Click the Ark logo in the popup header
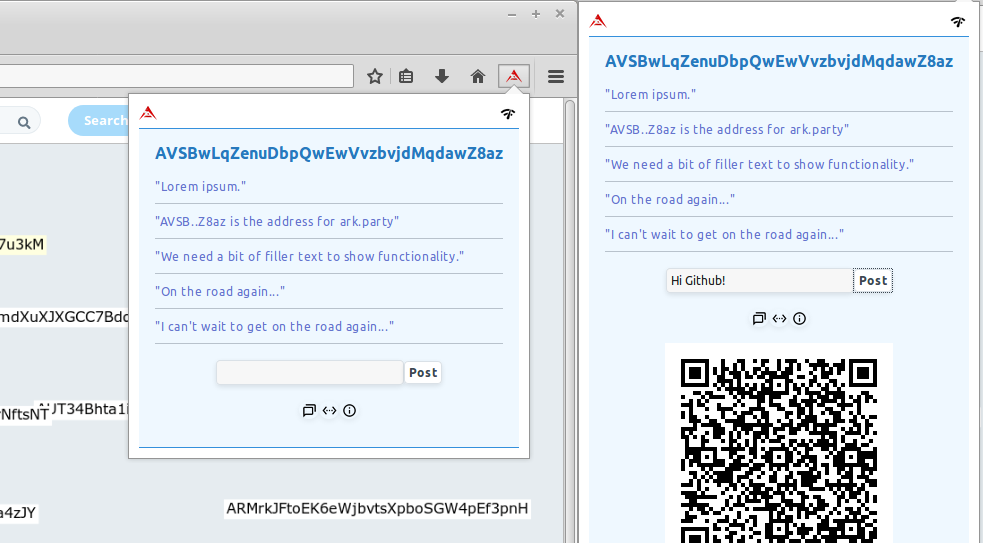The height and width of the screenshot is (543, 983). click(148, 113)
